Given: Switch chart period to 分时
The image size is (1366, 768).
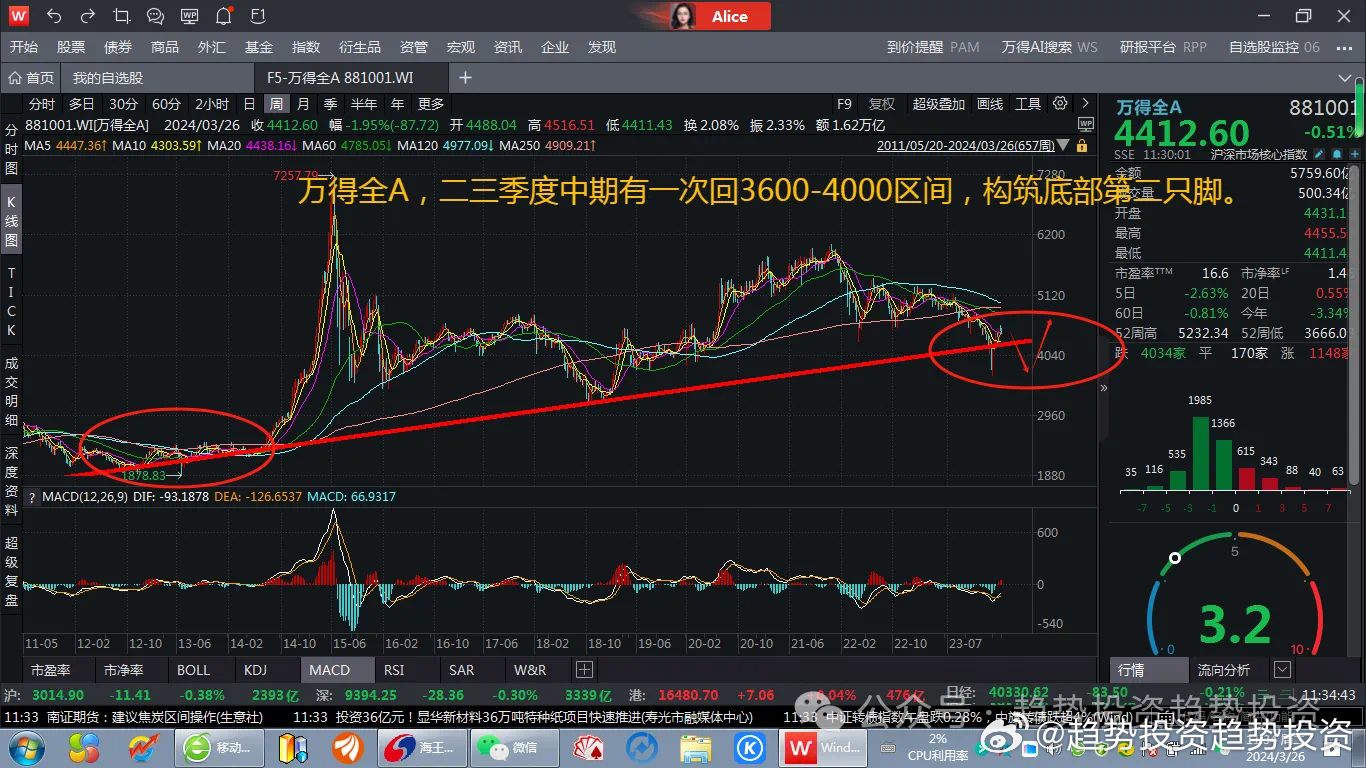Looking at the screenshot, I should pyautogui.click(x=42, y=104).
